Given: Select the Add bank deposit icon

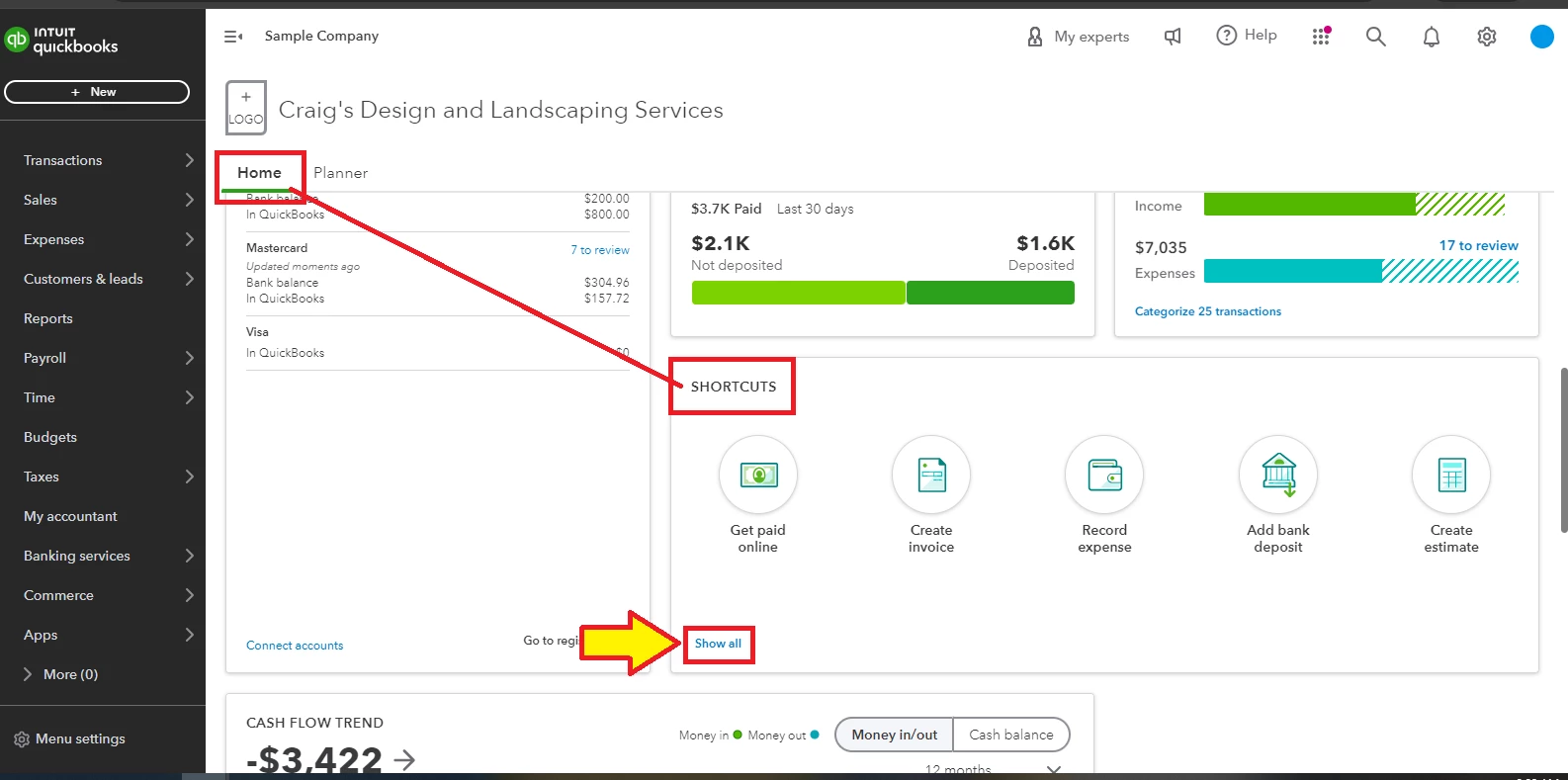Looking at the screenshot, I should (1278, 476).
